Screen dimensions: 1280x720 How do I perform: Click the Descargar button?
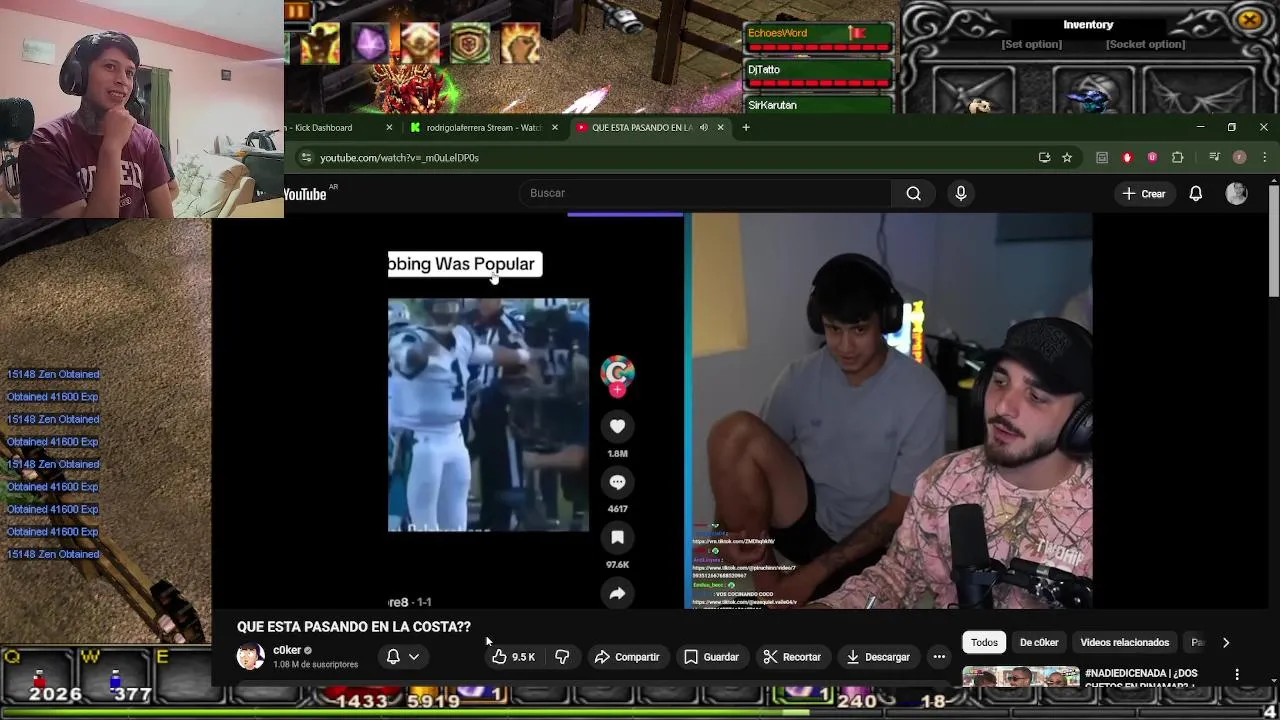coord(877,657)
